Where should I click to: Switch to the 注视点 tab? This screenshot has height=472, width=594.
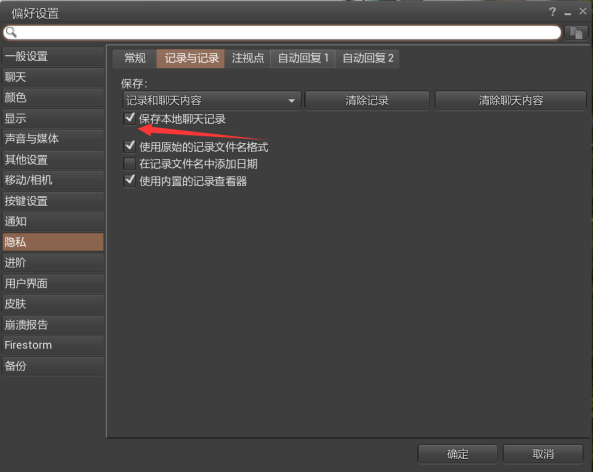[x=248, y=58]
